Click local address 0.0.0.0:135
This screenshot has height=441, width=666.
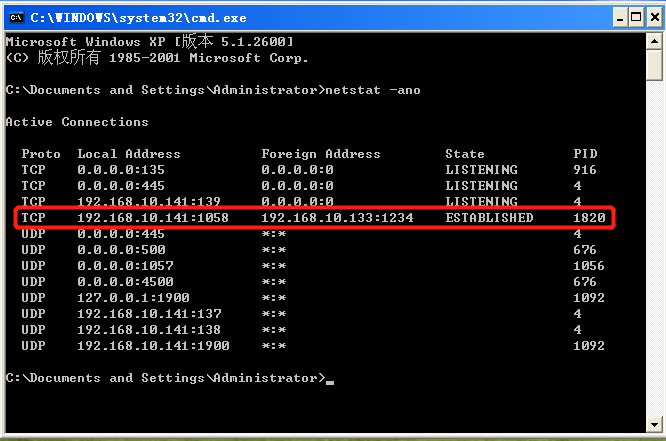tap(121, 170)
